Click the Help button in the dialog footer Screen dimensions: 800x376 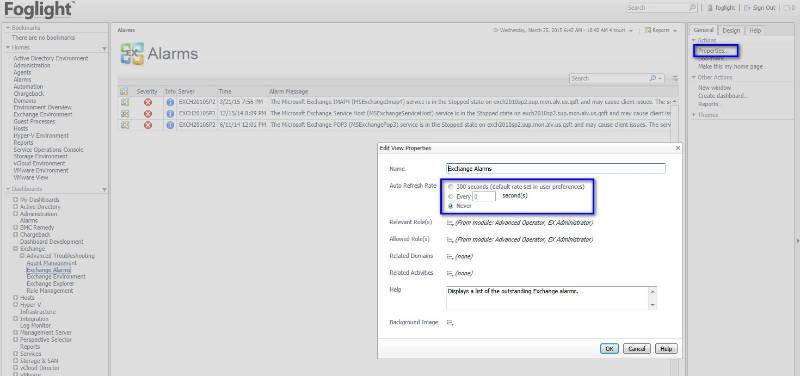(666, 349)
